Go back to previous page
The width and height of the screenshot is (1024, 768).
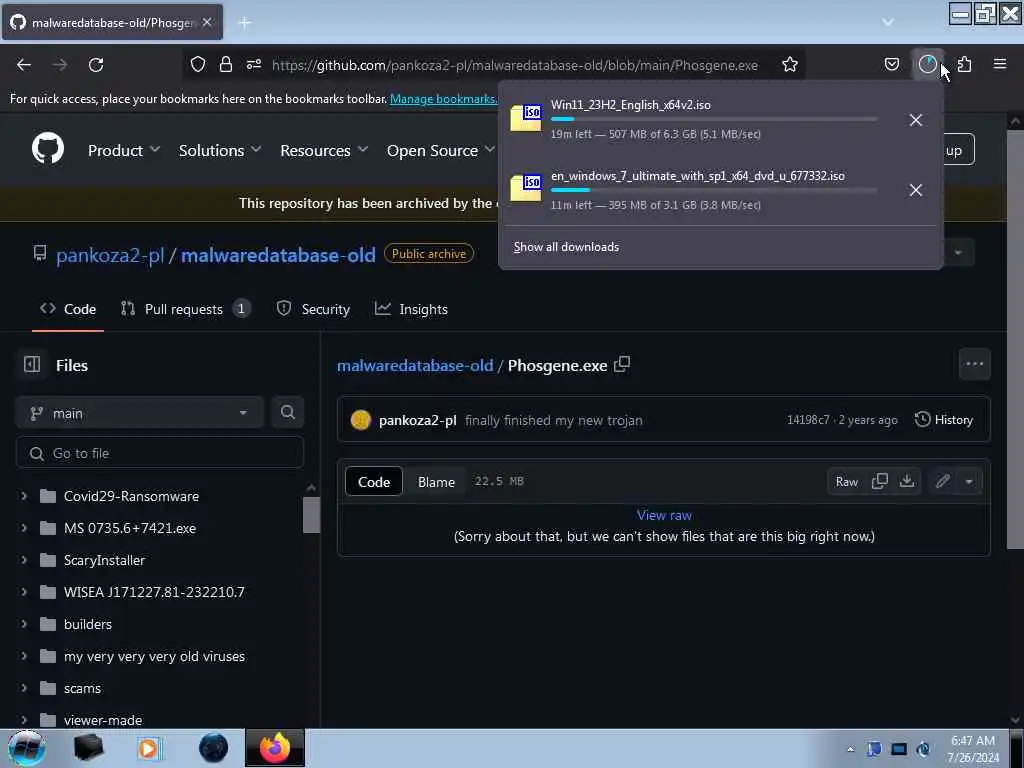24,65
